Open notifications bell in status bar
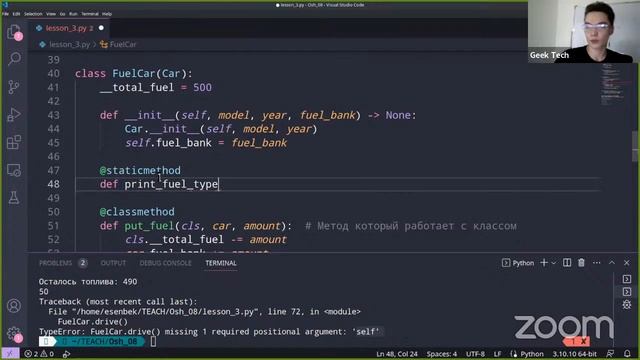640x360 pixels. (x=627, y=353)
